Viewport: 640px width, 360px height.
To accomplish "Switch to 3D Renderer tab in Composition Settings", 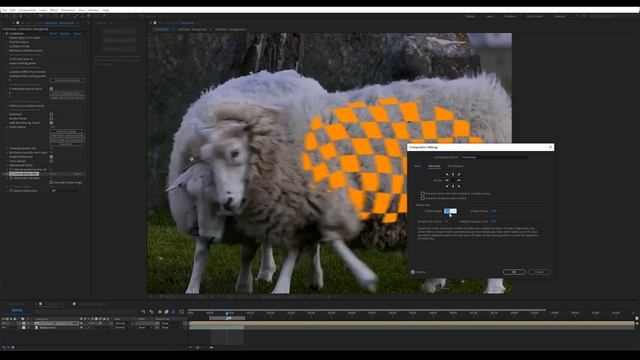I will (456, 166).
